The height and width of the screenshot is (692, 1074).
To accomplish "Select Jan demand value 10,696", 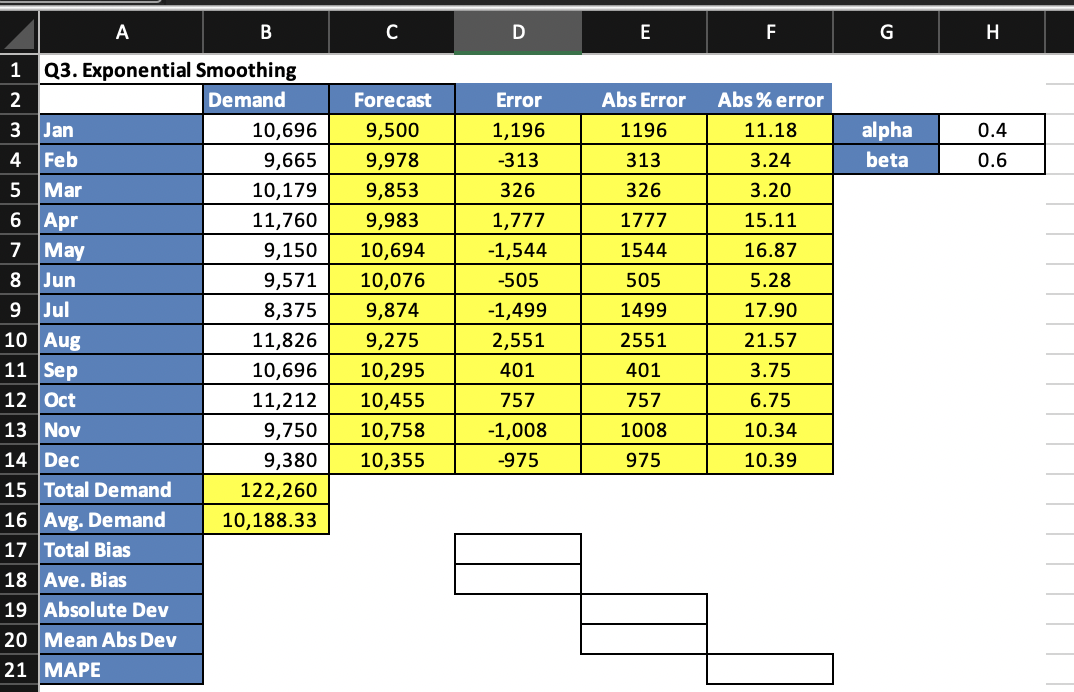I will coord(265,129).
